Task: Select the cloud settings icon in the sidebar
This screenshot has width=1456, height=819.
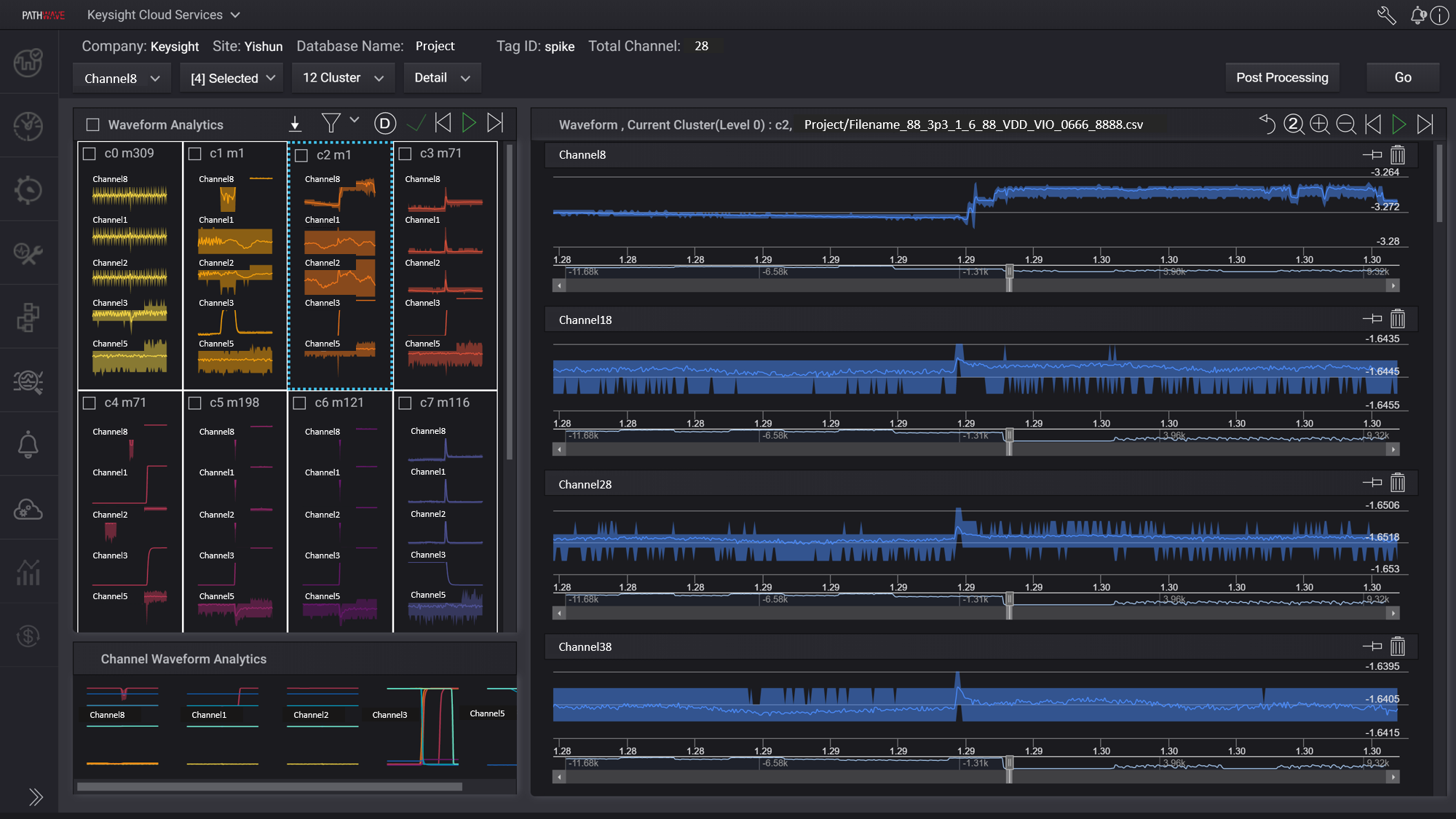Action: coord(28,507)
